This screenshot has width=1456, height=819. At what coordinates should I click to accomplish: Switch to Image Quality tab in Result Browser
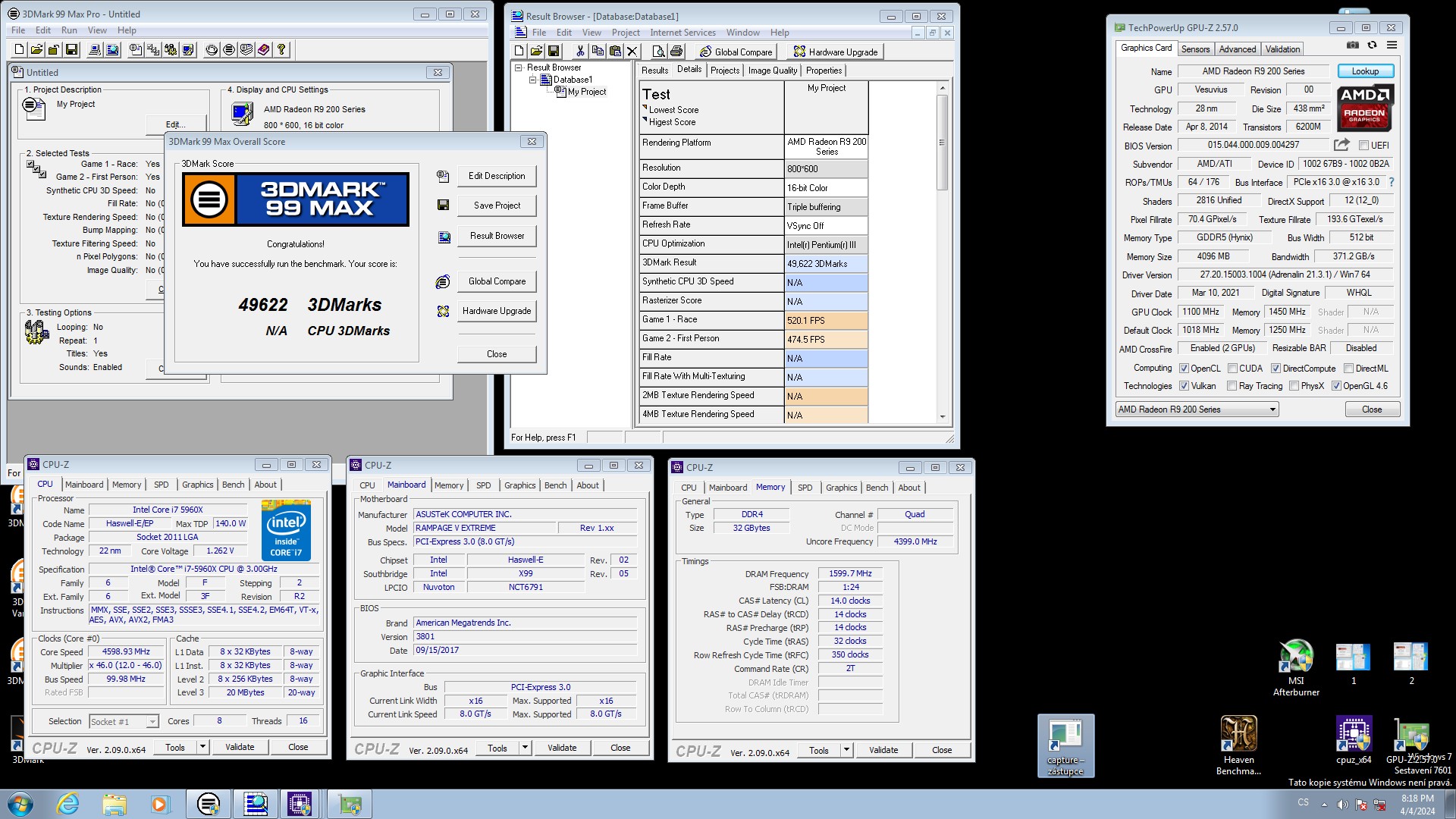pyautogui.click(x=772, y=71)
